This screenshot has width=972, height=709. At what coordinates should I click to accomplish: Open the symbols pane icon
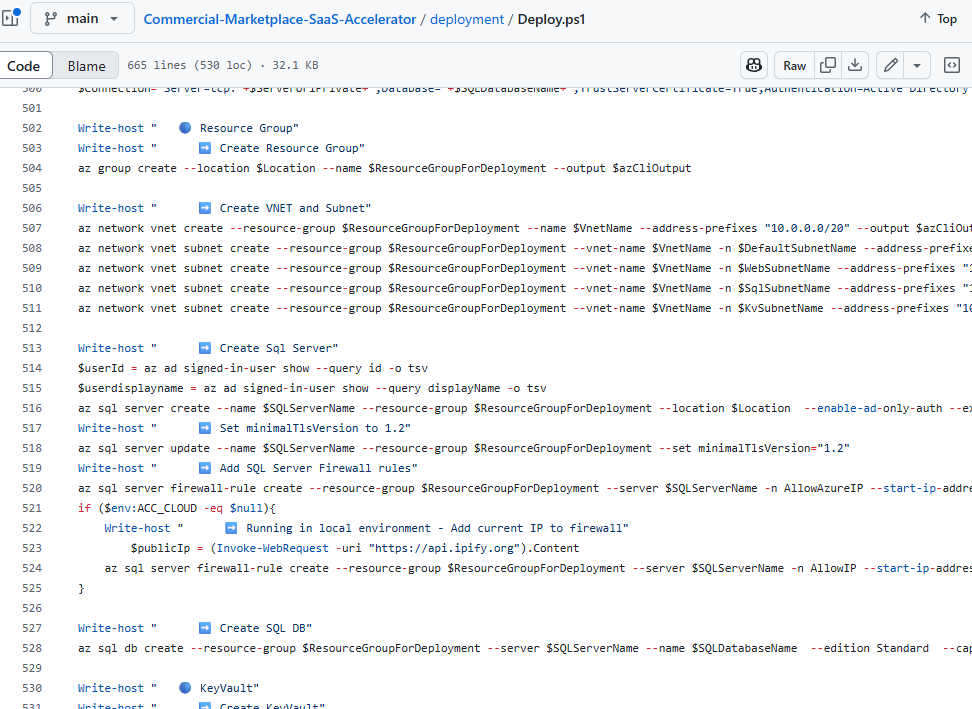(952, 65)
